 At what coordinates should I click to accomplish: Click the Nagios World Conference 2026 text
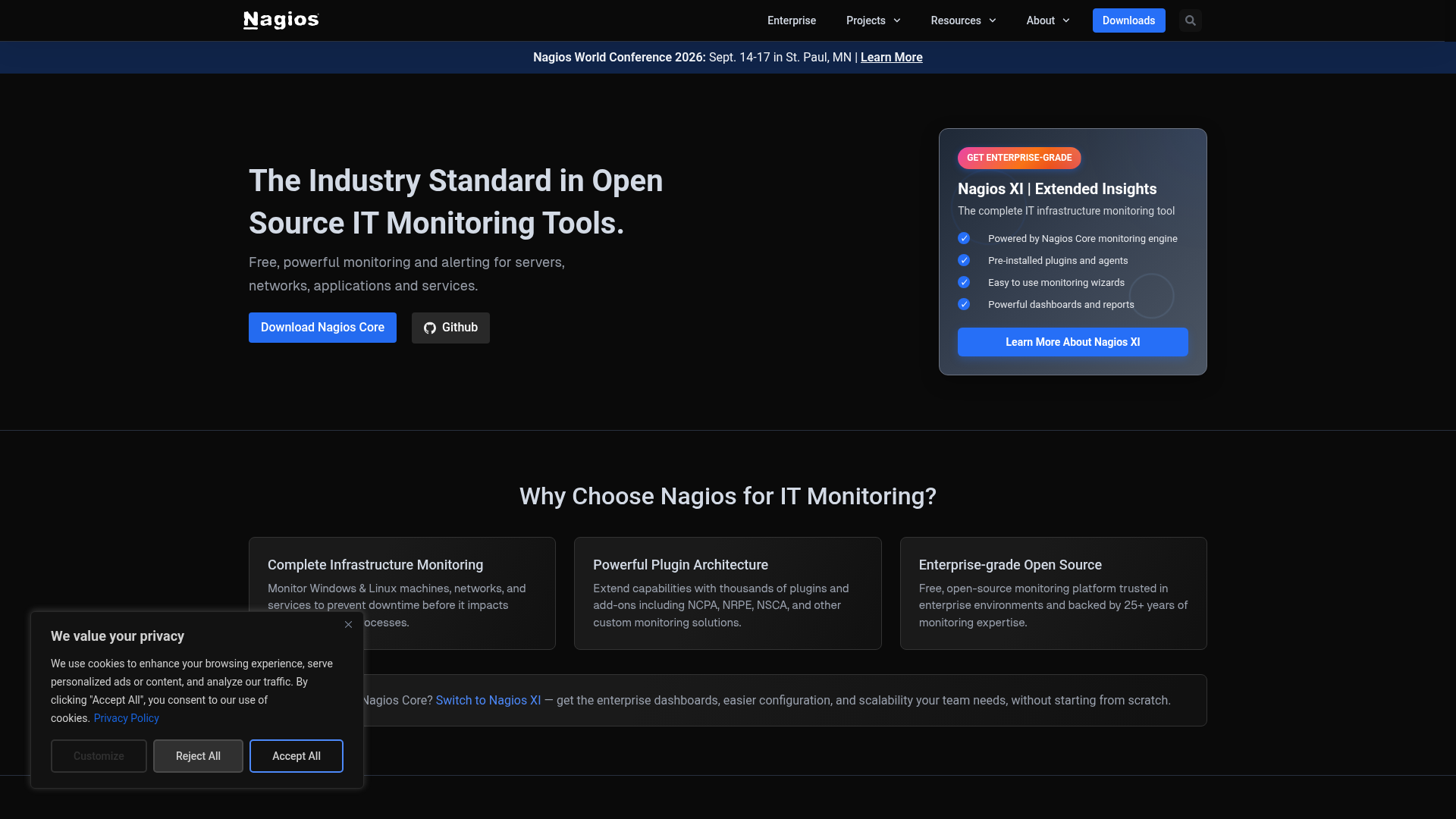click(x=619, y=58)
